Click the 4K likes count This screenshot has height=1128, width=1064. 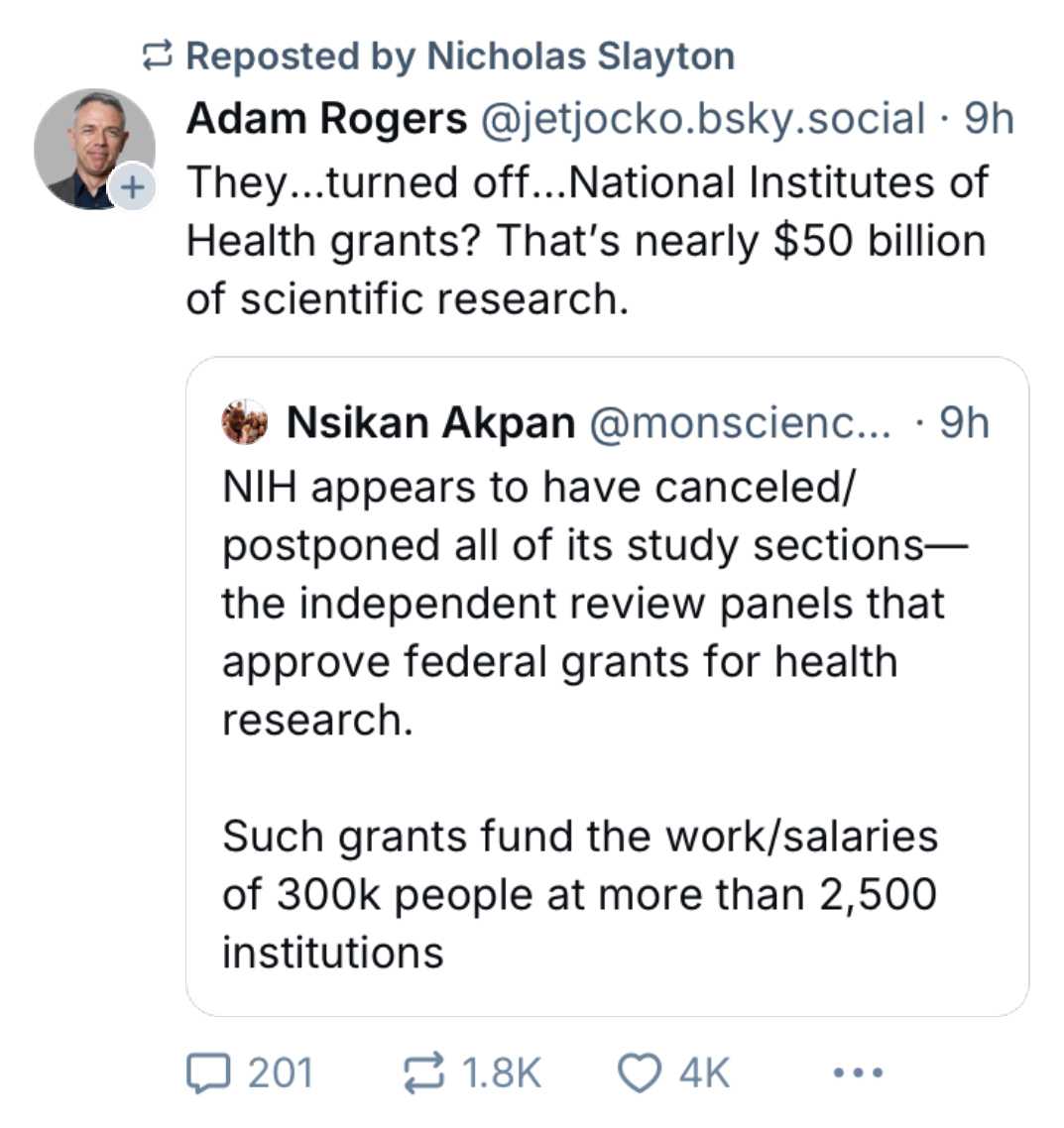pyautogui.click(x=704, y=1073)
